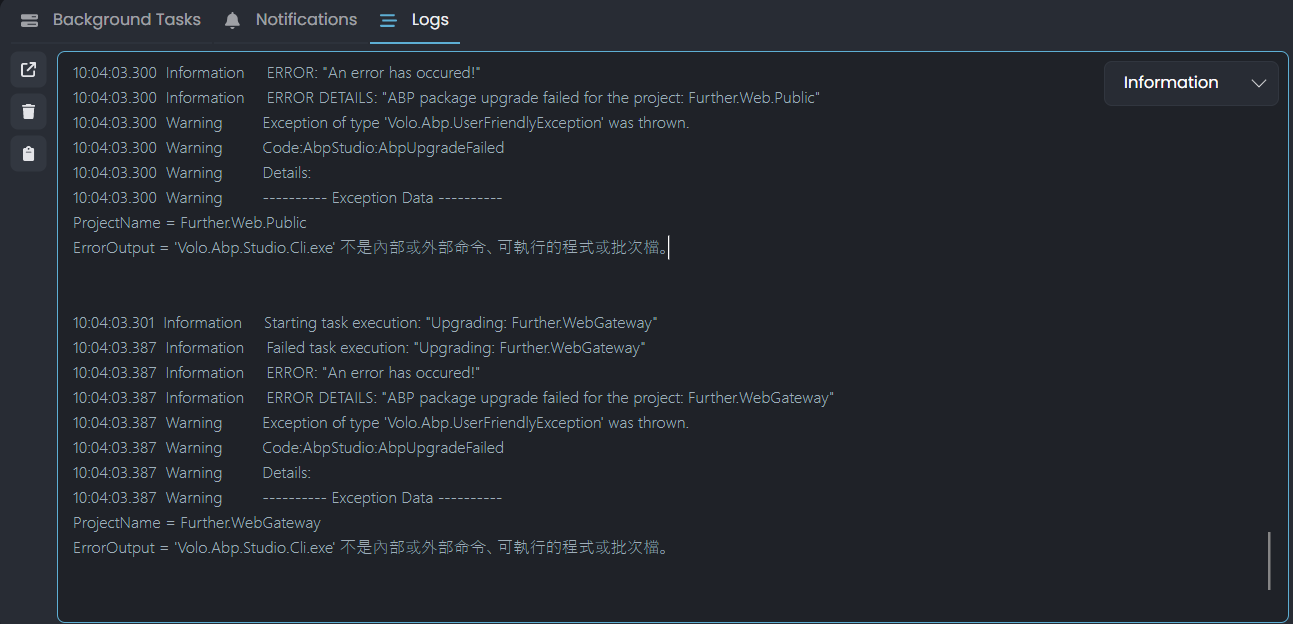Expand the Information log level dropdown
The image size is (1293, 624).
pos(1190,83)
